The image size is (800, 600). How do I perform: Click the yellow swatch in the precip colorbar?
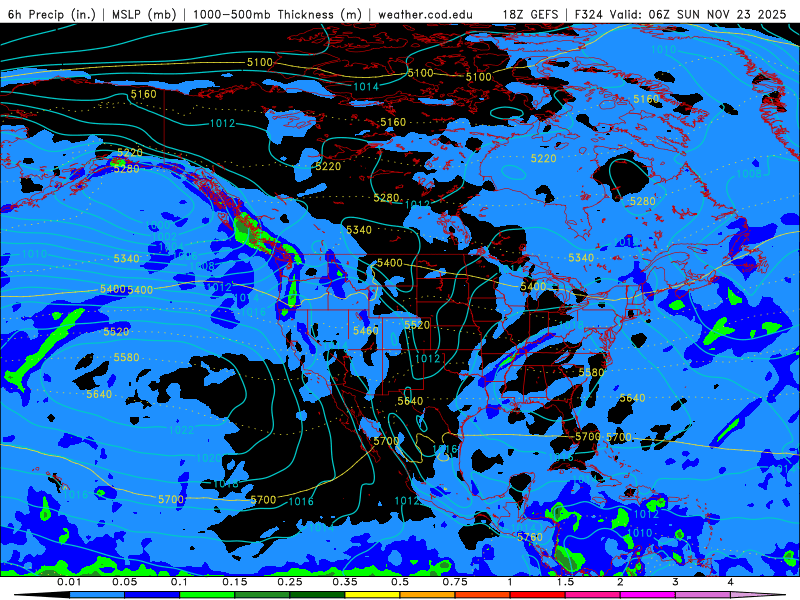pyautogui.click(x=372, y=595)
